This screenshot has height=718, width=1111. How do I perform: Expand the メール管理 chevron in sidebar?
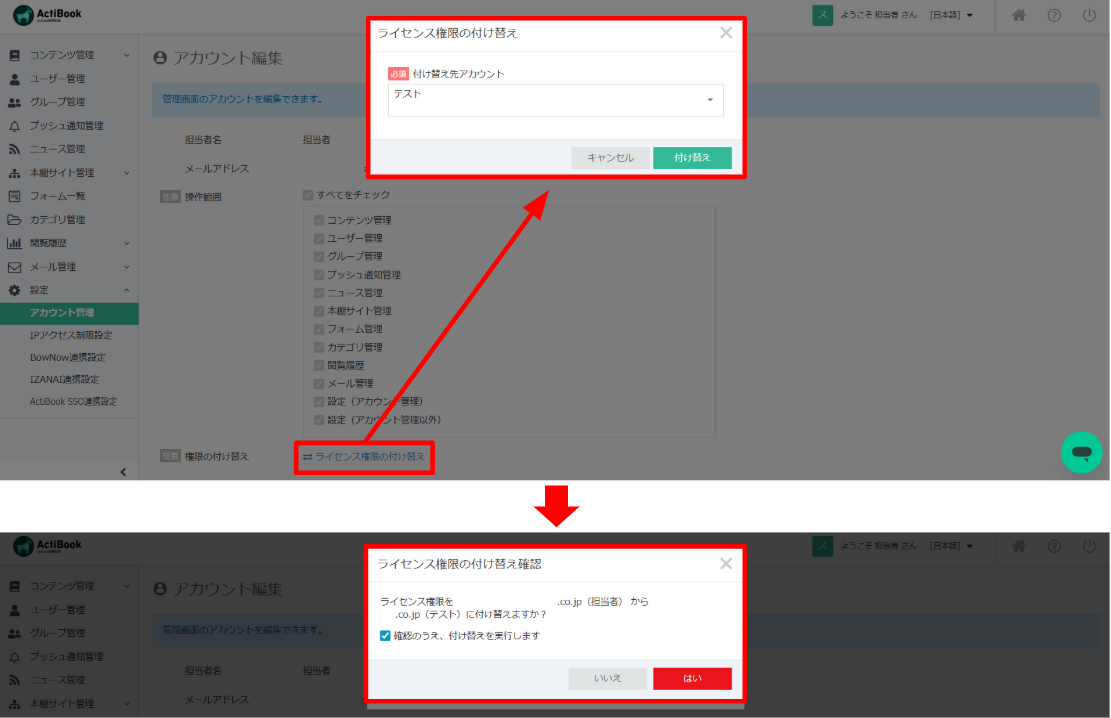click(x=127, y=267)
